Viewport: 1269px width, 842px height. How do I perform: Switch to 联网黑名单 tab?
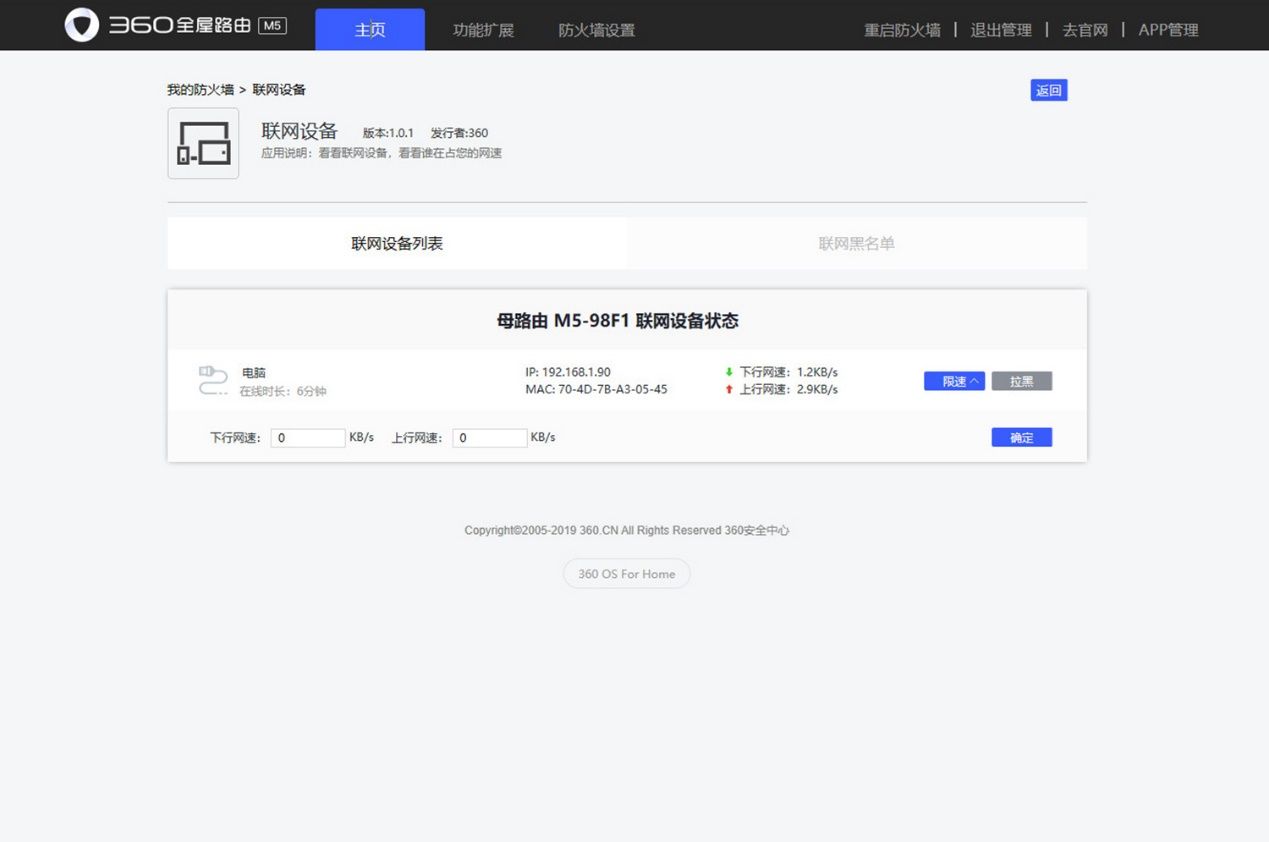pyautogui.click(x=857, y=243)
